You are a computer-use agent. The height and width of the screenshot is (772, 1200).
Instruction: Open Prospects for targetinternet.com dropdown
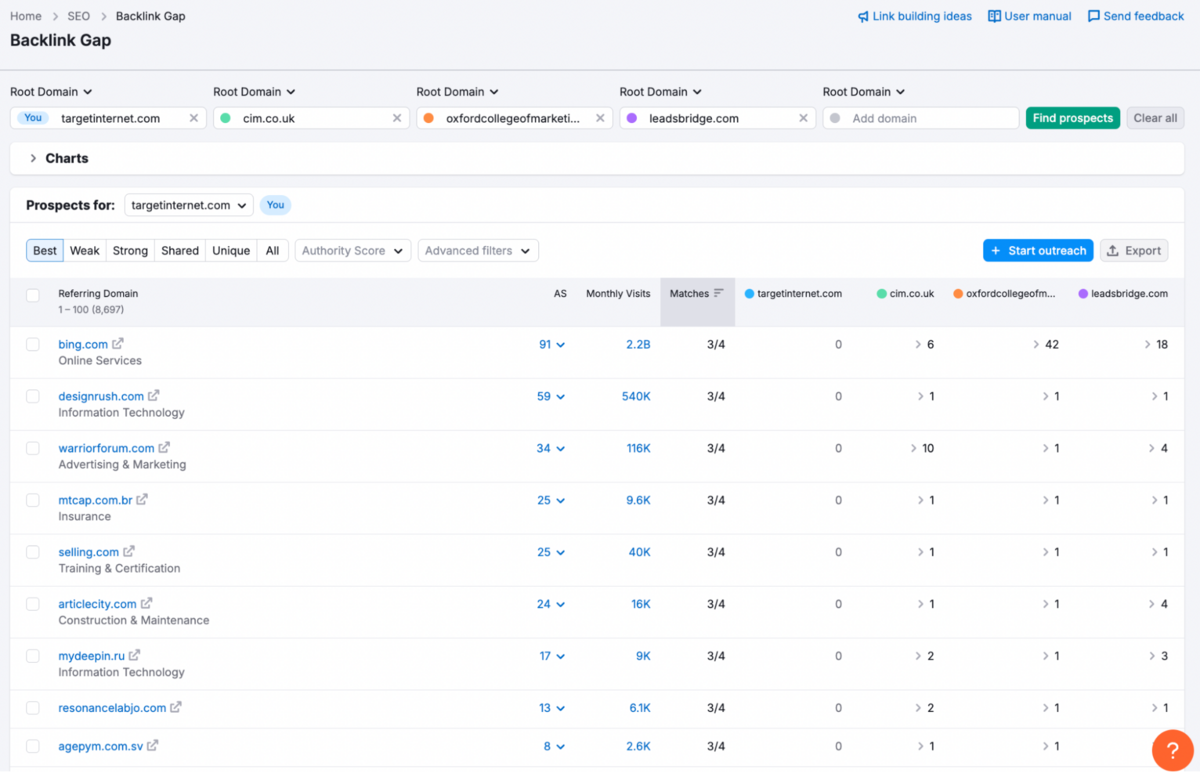[x=189, y=205]
